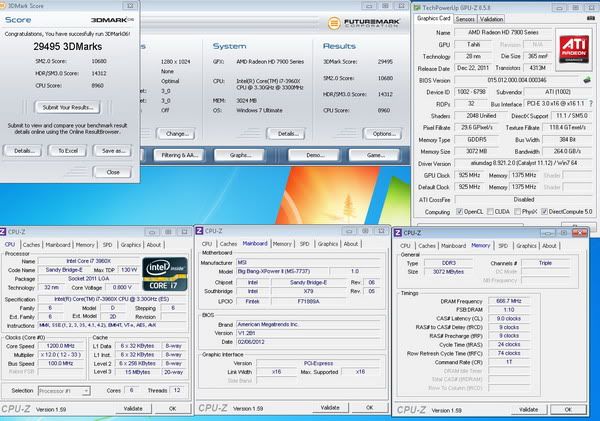Open Graphs button in 3DMark06
This screenshot has width=600, height=421.
[x=240, y=155]
